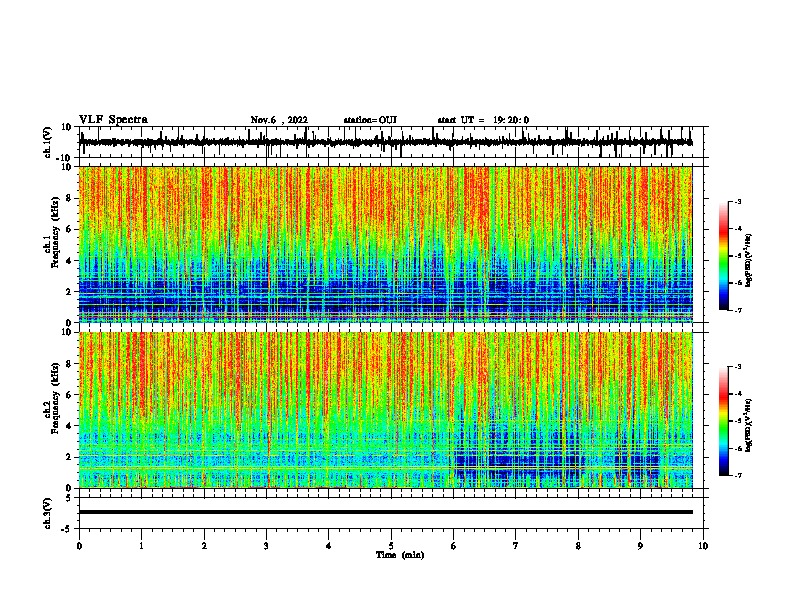
Task: Click the time axis tick label "9"
Action: pos(640,546)
